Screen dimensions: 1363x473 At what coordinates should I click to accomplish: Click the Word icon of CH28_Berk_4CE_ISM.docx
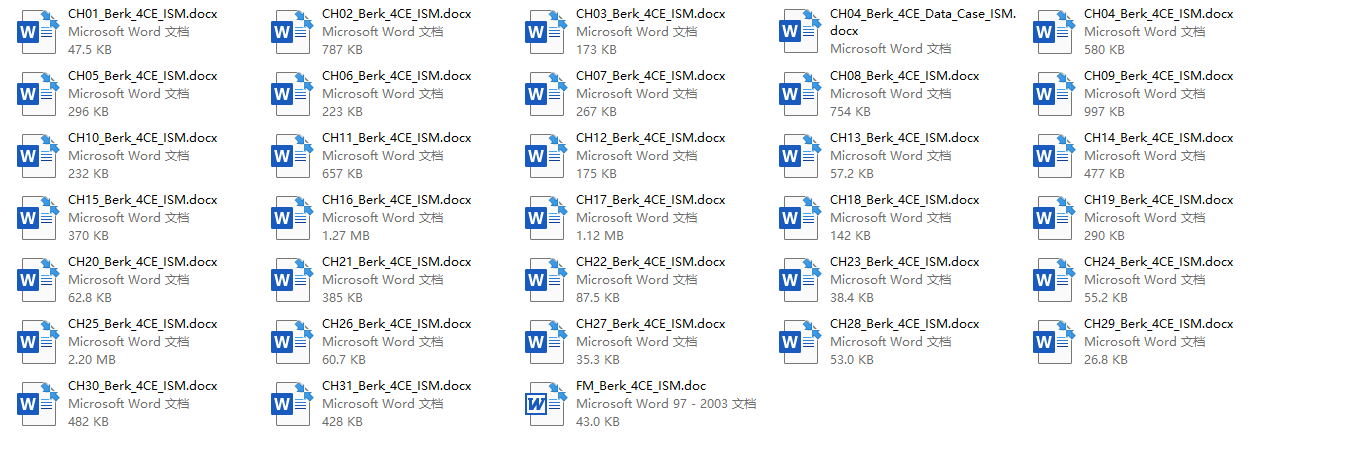[x=801, y=342]
